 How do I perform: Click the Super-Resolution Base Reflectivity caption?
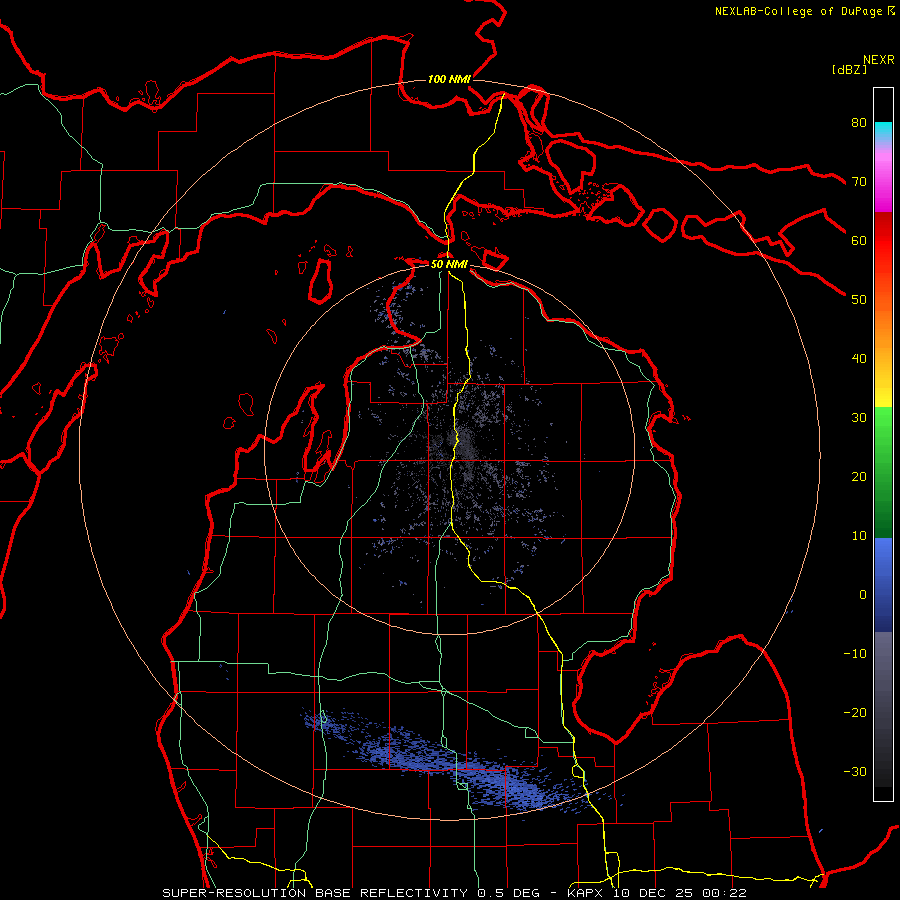[454, 893]
